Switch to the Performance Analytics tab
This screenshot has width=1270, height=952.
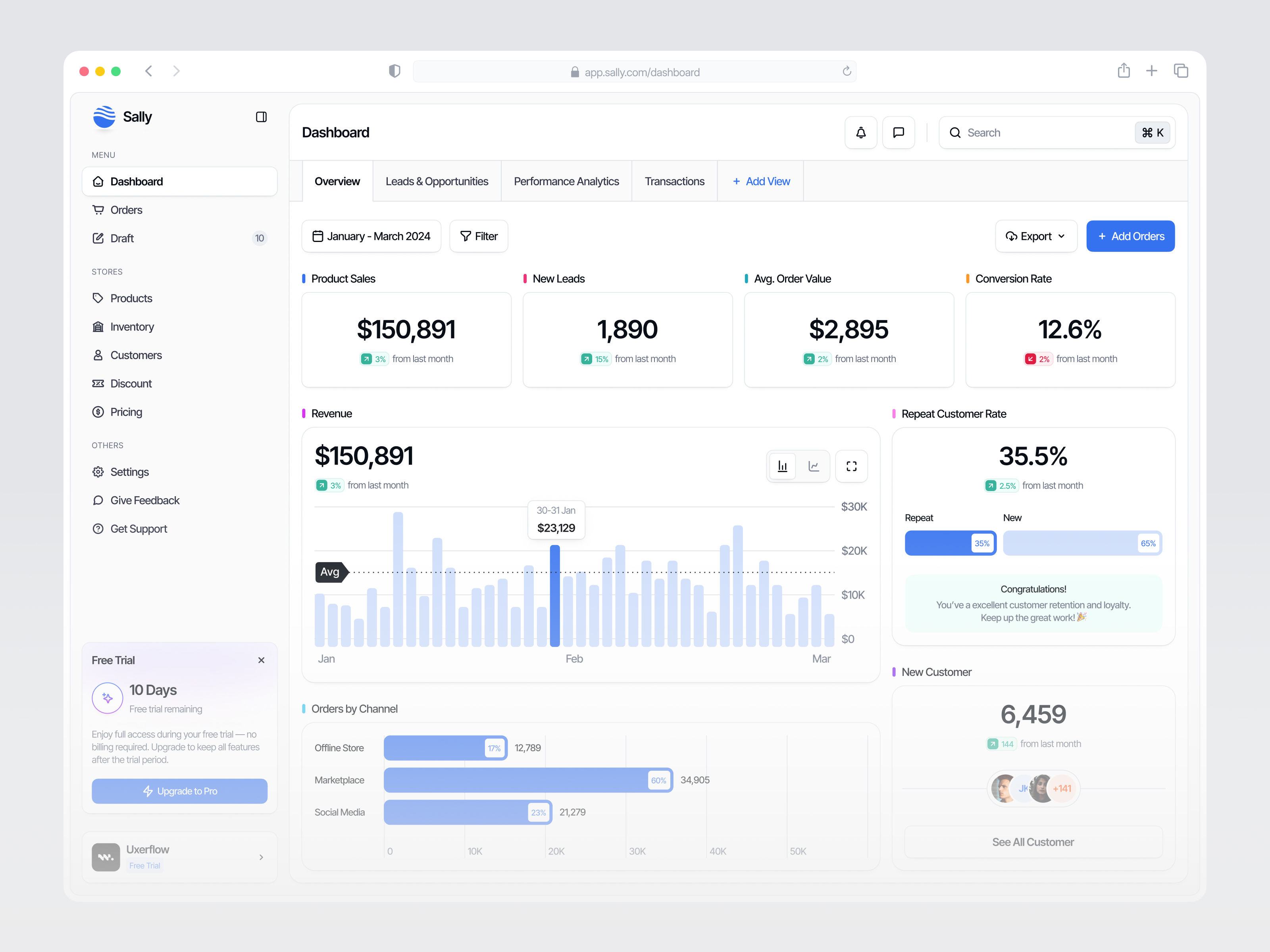coord(566,181)
